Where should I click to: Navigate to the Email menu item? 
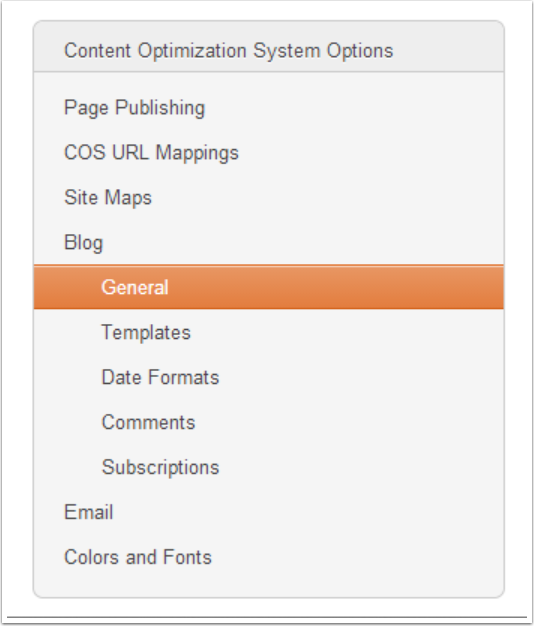click(89, 512)
